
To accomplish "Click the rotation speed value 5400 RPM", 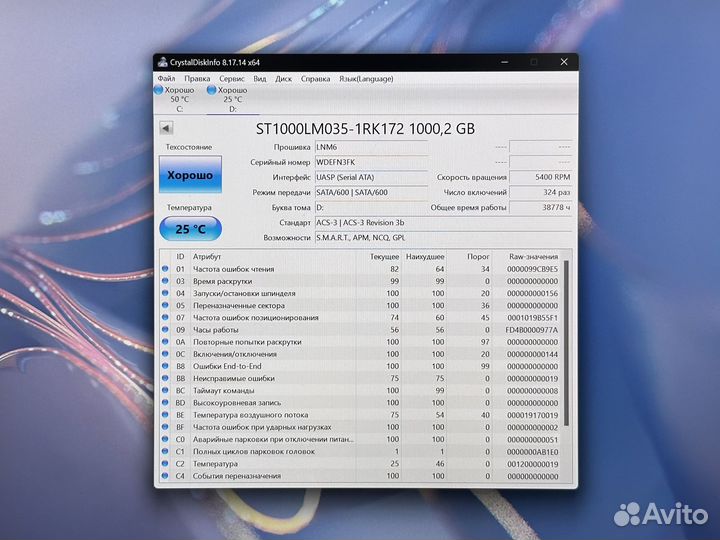I will click(x=540, y=177).
